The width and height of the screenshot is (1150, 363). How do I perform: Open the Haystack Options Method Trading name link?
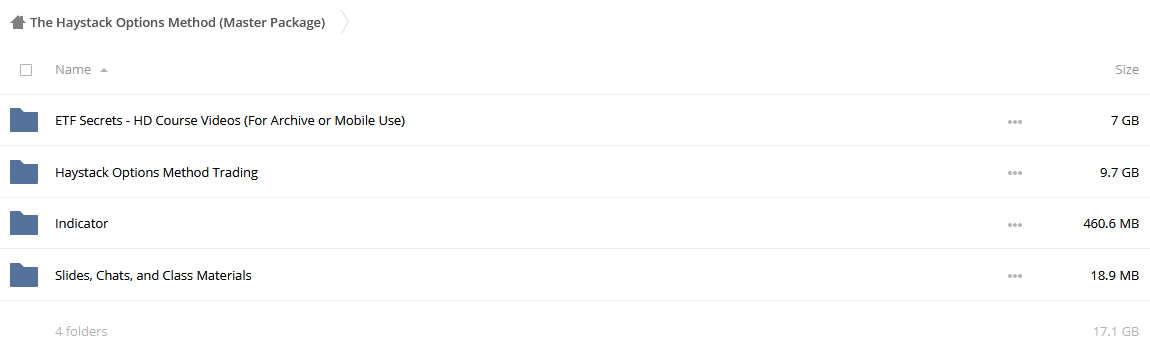click(156, 172)
